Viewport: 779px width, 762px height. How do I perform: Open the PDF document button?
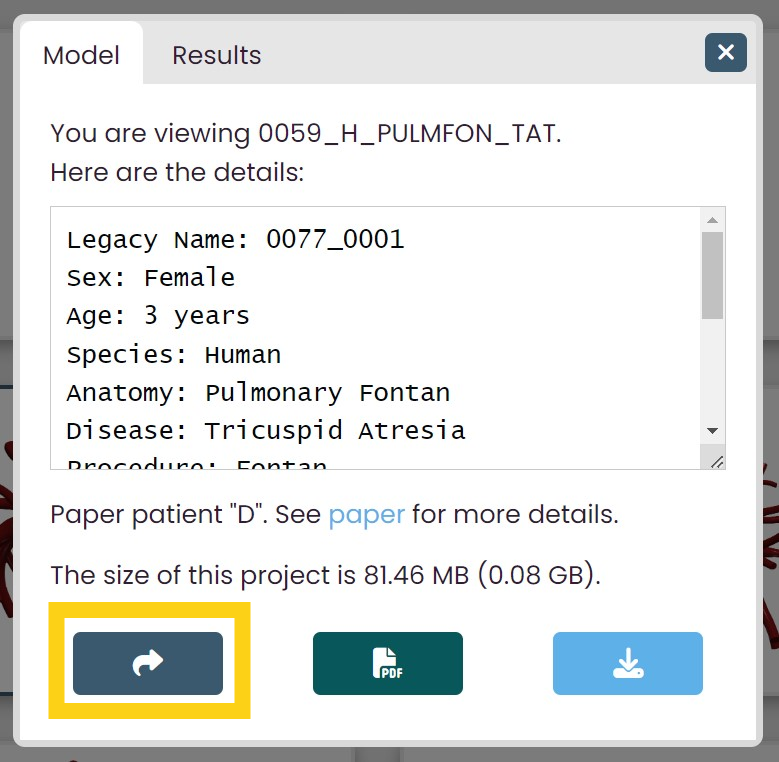click(387, 663)
